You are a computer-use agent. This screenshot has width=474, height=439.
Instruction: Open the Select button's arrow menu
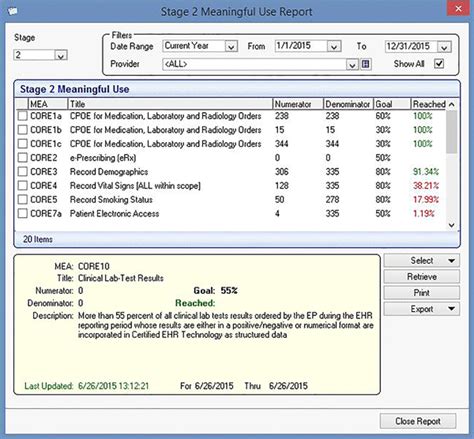452,261
